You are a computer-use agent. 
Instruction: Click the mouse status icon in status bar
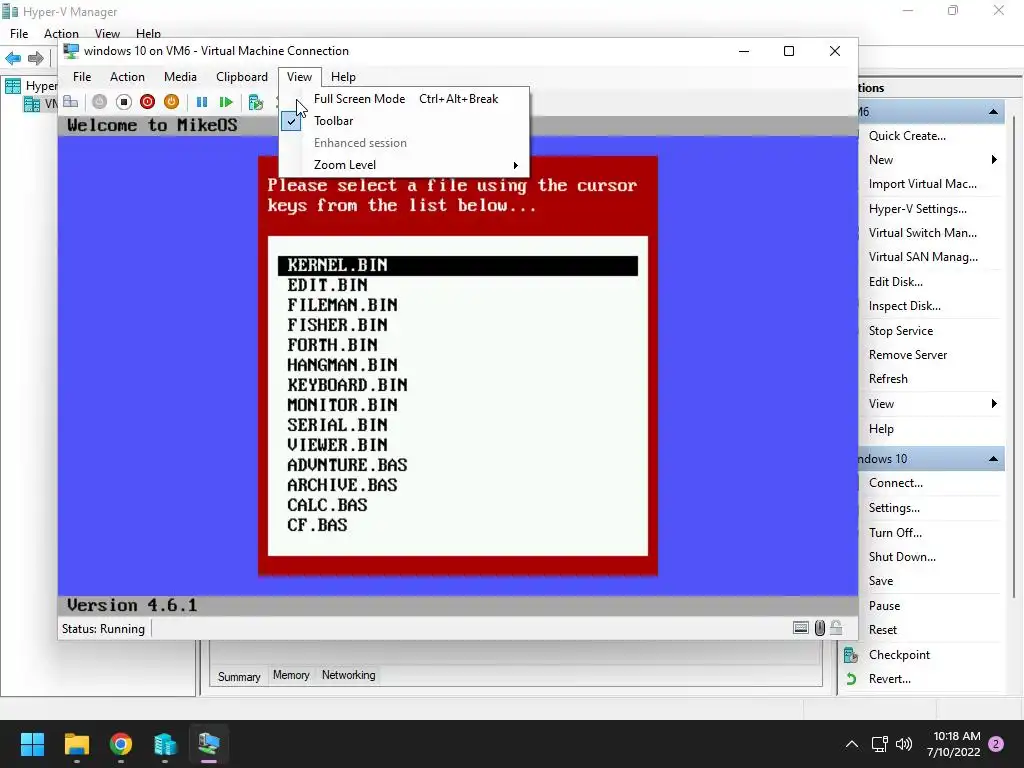pos(820,628)
